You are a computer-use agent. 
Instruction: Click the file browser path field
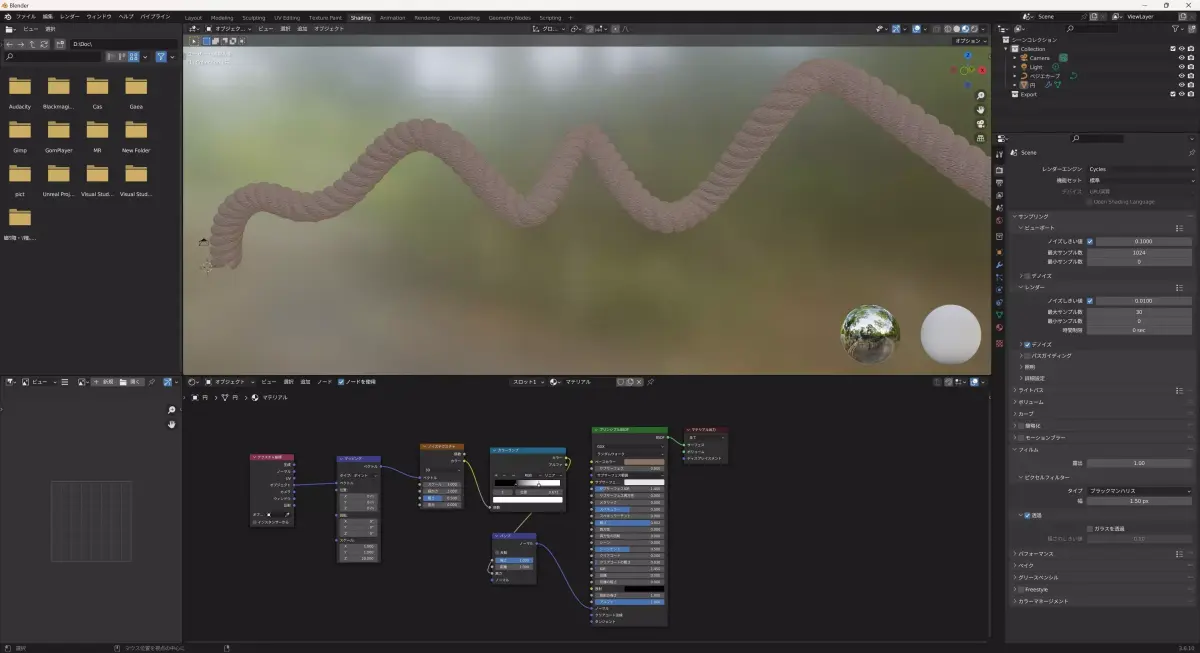coord(123,44)
